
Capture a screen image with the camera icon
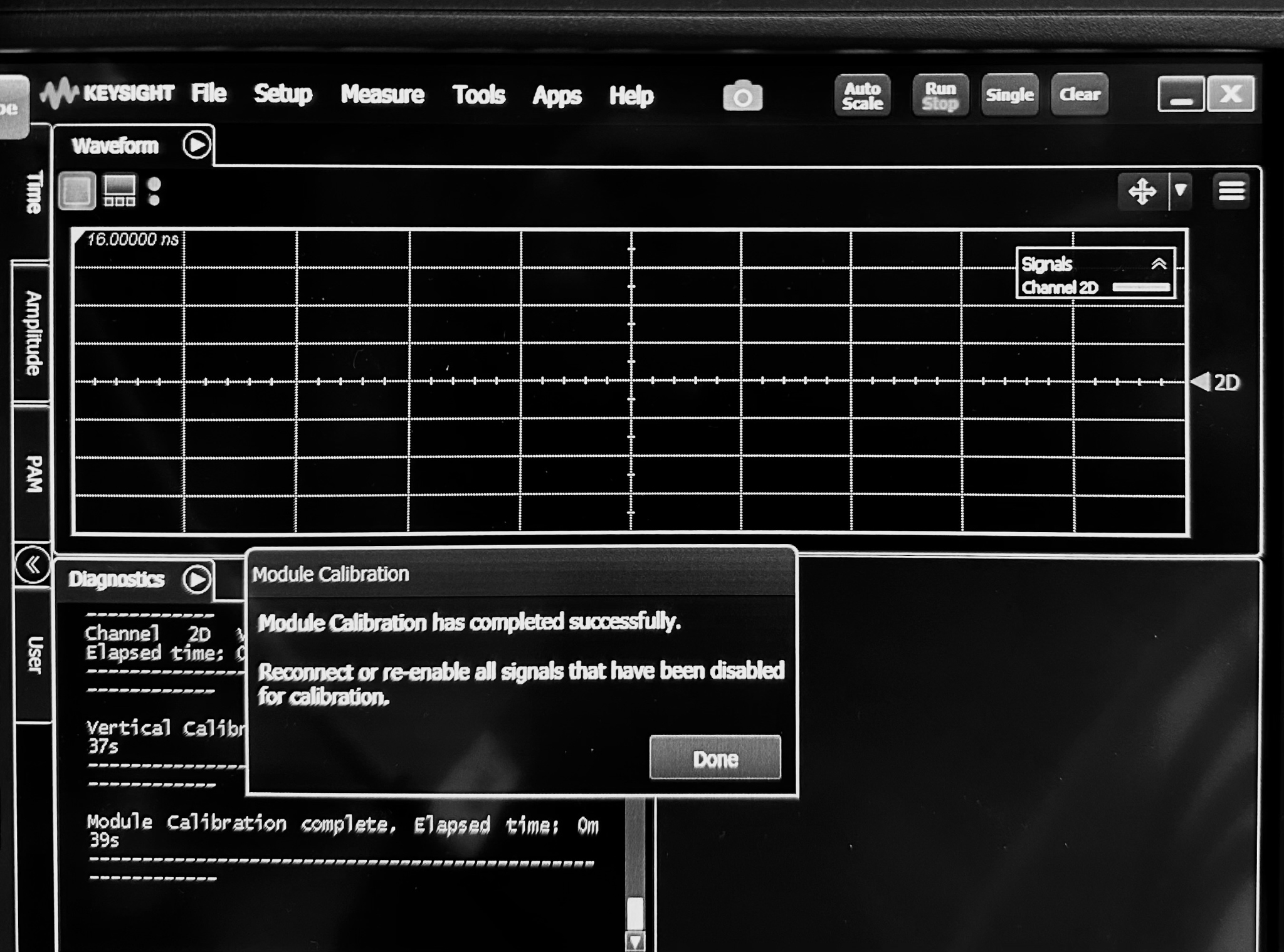pos(743,95)
